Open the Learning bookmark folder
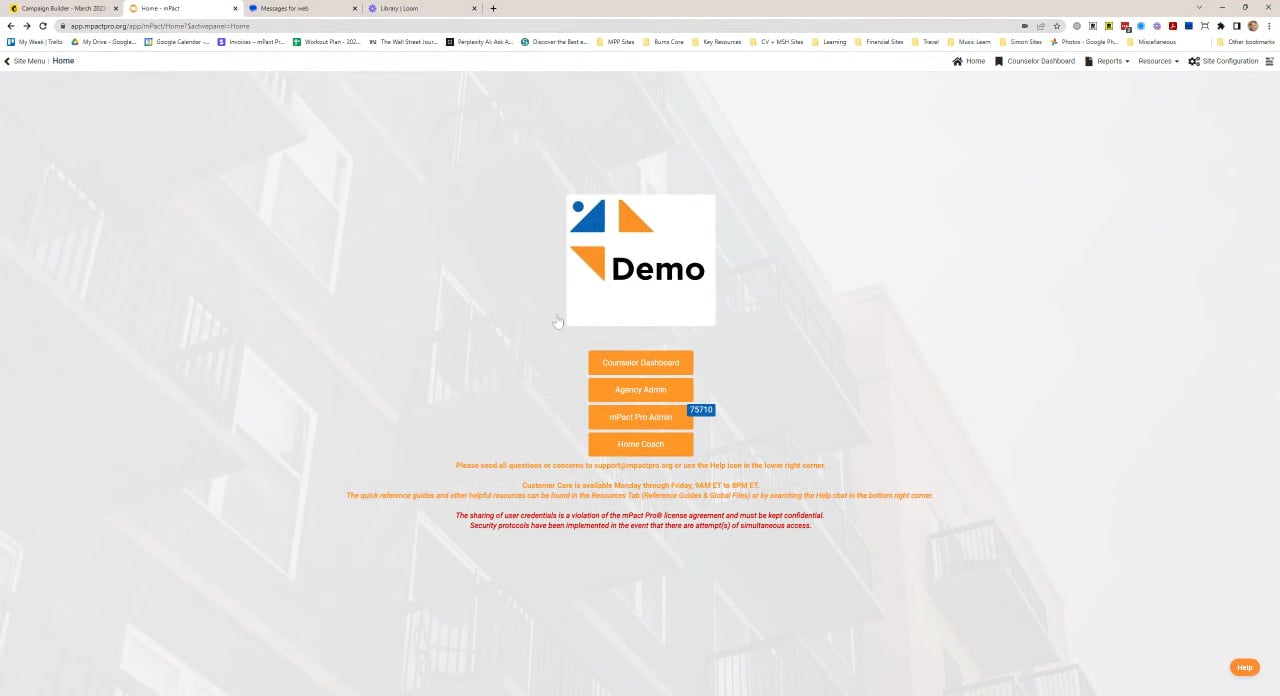This screenshot has width=1280, height=696. coord(829,42)
